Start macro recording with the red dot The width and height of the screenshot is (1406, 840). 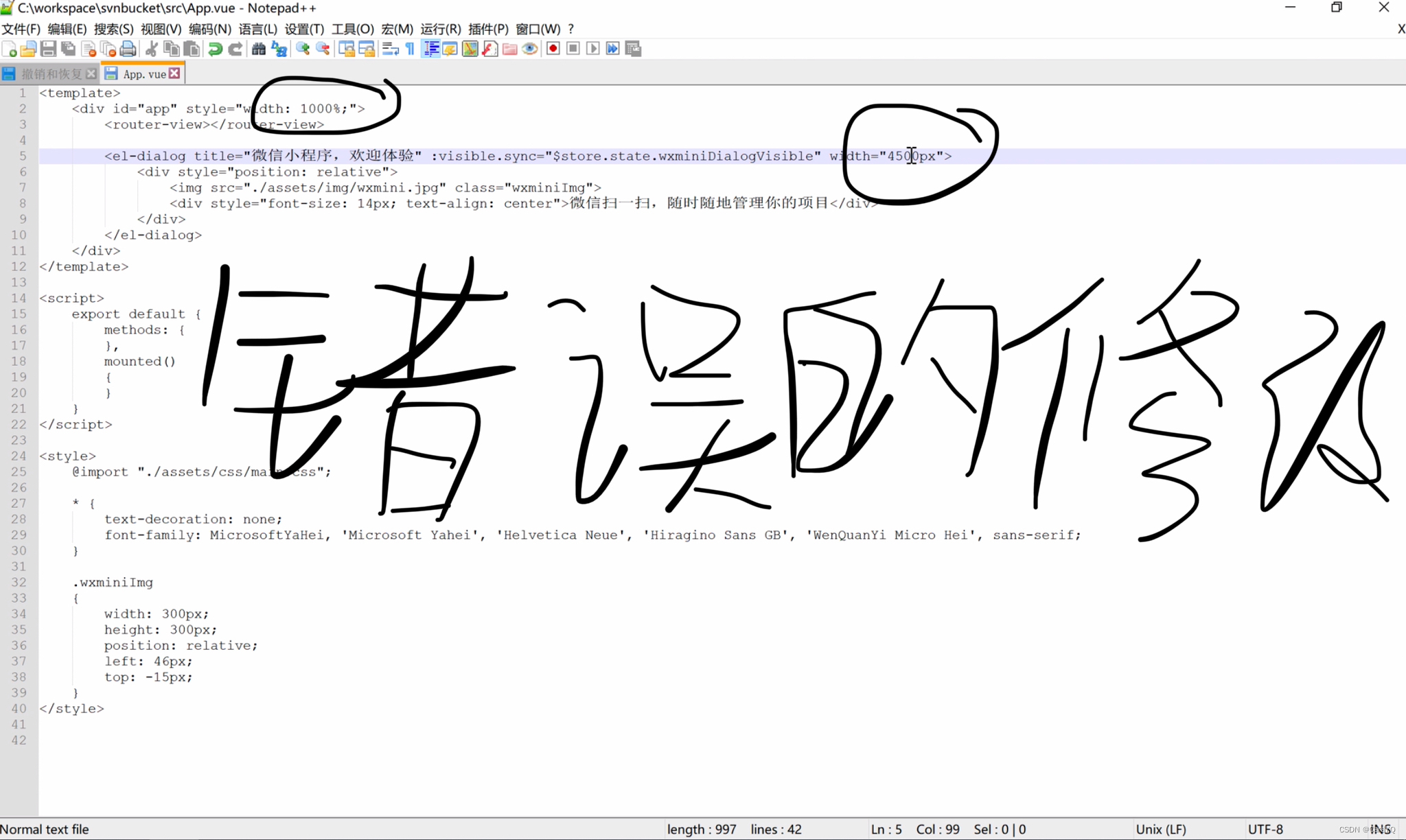(553, 49)
